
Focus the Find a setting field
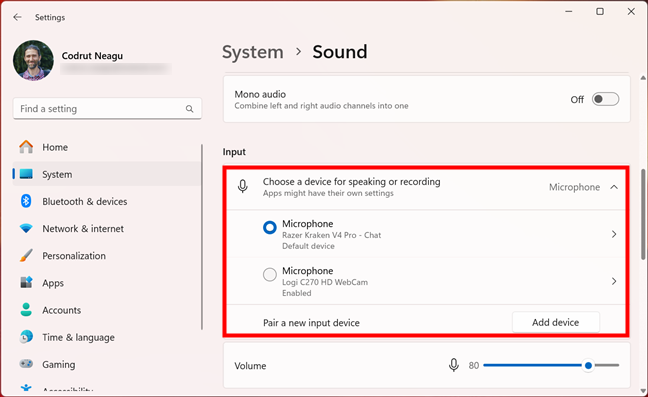(107, 109)
